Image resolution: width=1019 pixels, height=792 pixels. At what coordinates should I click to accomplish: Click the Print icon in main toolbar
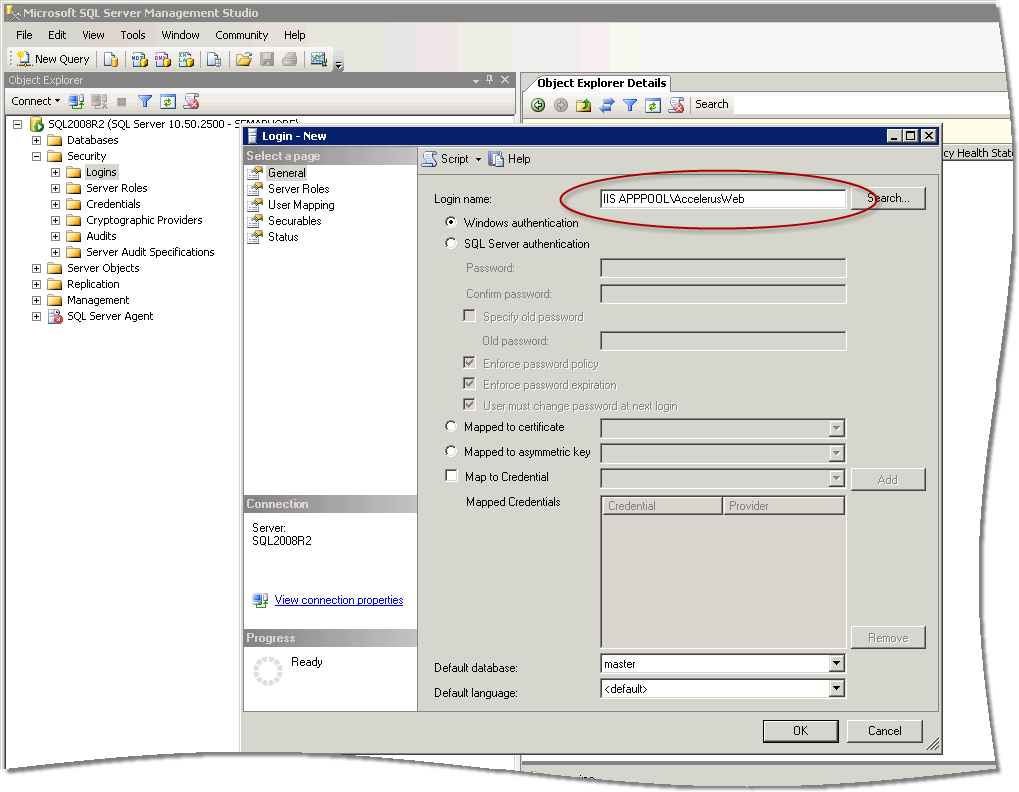[x=290, y=60]
